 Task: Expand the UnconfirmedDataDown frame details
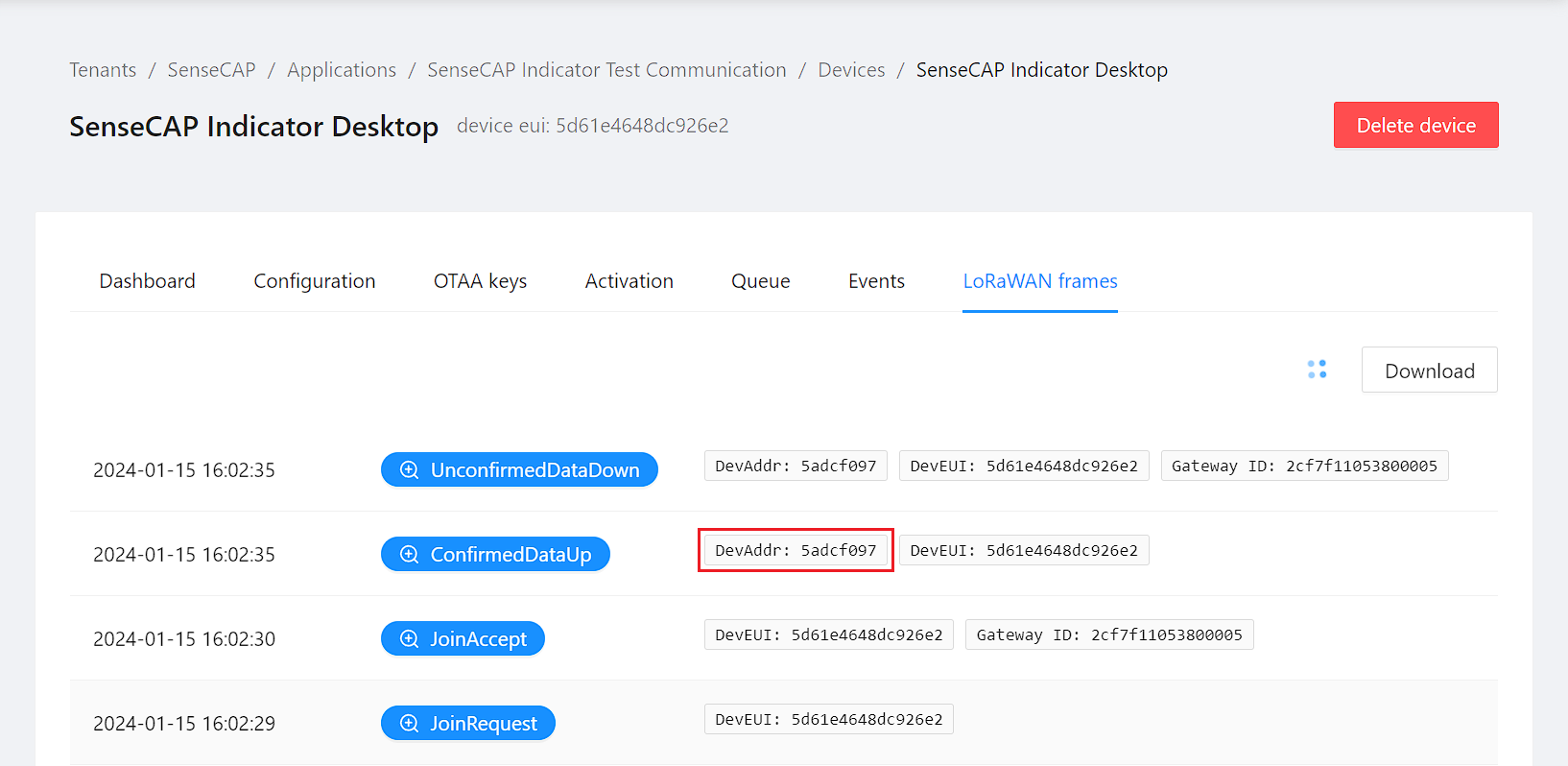[x=519, y=470]
